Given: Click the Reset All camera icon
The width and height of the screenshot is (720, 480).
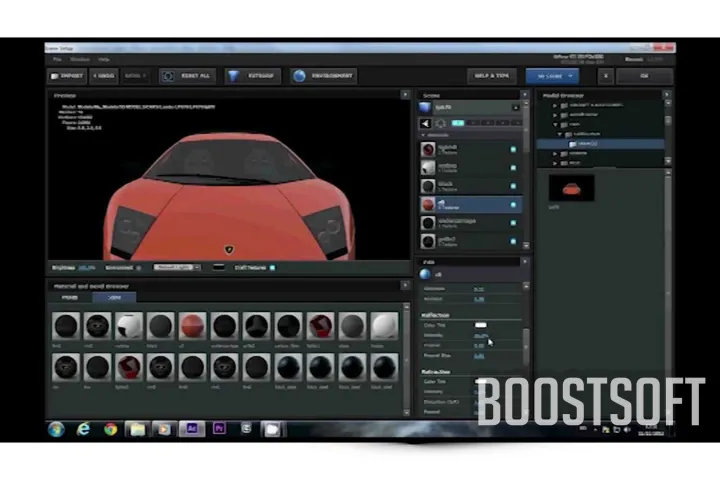Looking at the screenshot, I should coord(167,76).
